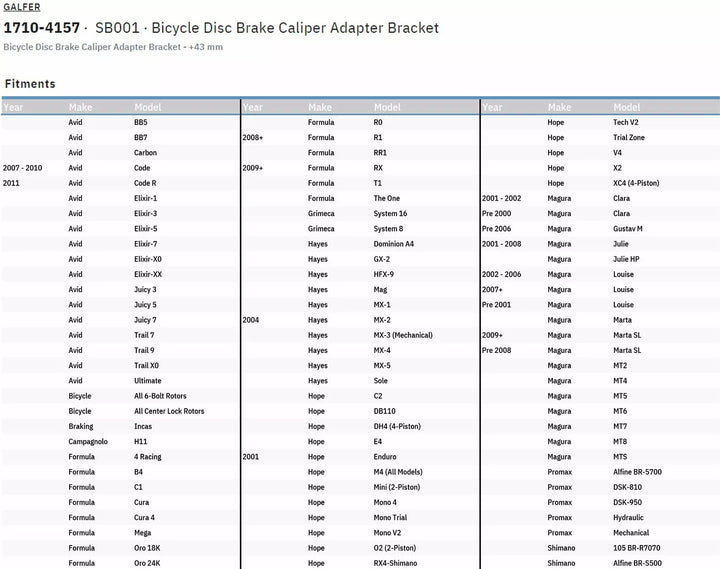This screenshot has width=720, height=569.
Task: Click the Fitments section heading
Action: click(x=30, y=84)
